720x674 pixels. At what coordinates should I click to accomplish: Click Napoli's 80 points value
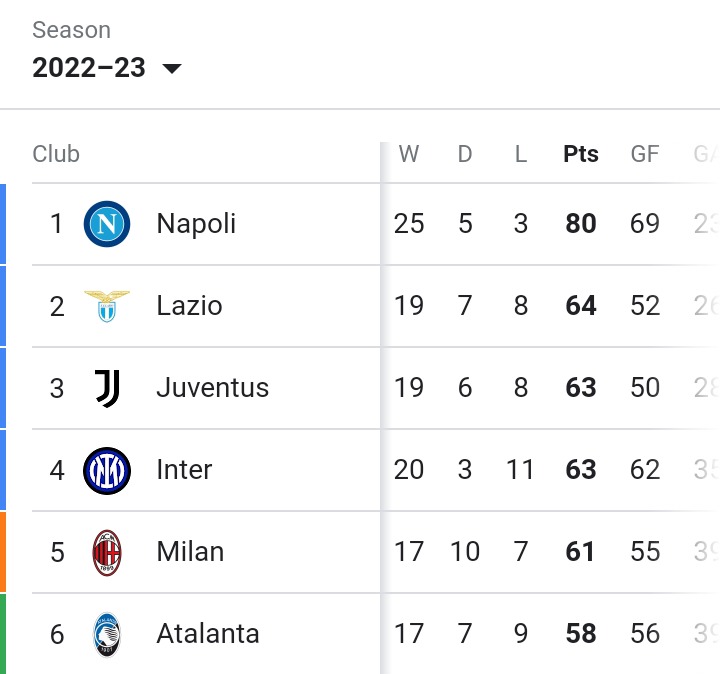[x=581, y=224]
